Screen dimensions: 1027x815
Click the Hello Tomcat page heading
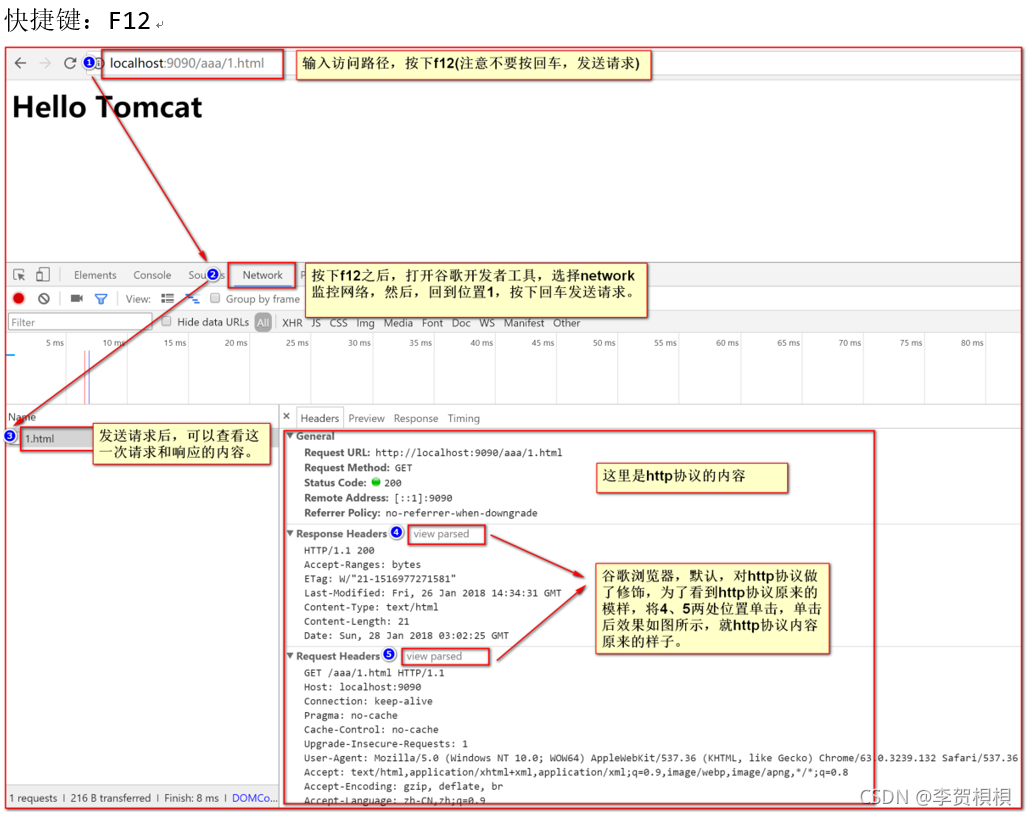click(x=107, y=107)
